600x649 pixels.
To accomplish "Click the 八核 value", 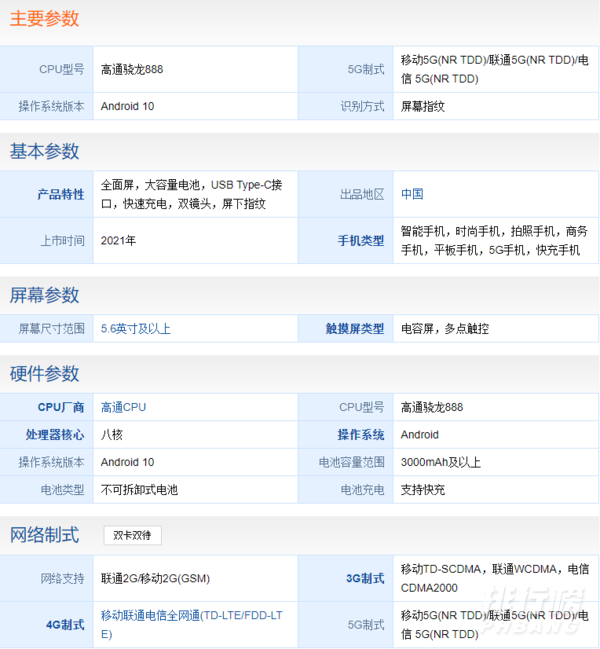I will pyautogui.click(x=112, y=435).
